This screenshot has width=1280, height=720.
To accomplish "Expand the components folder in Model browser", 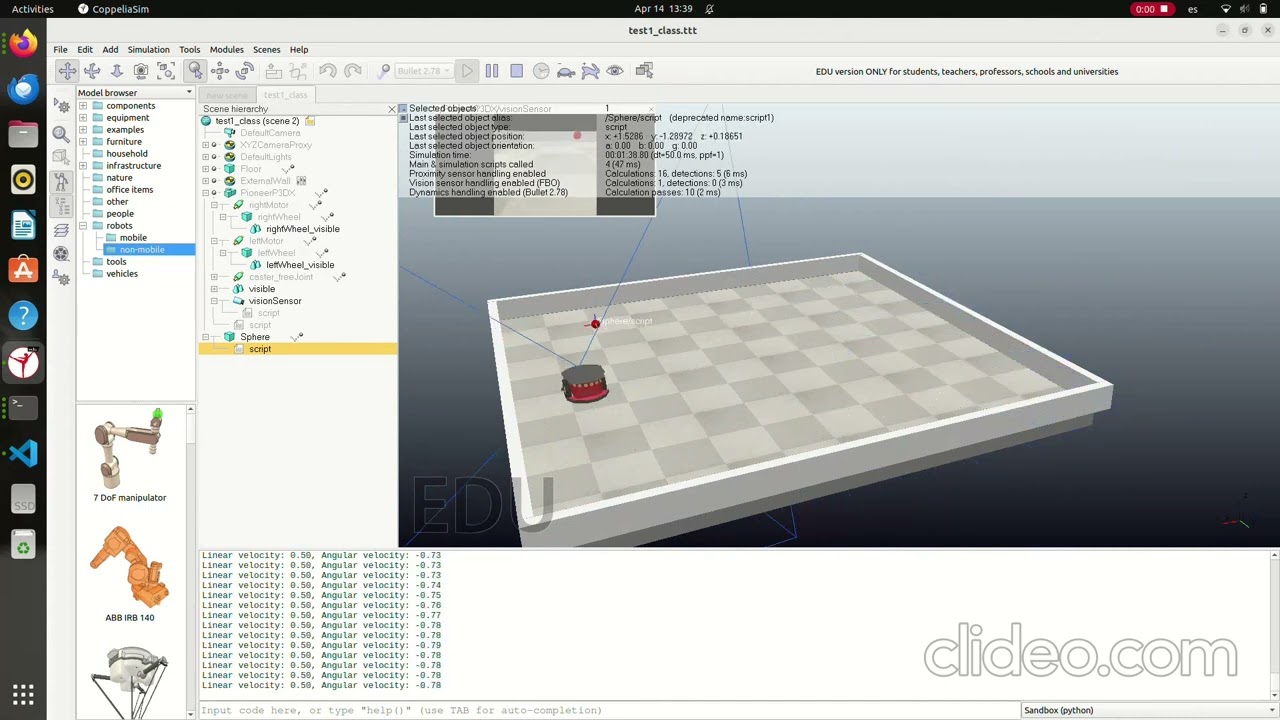I will pyautogui.click(x=83, y=106).
